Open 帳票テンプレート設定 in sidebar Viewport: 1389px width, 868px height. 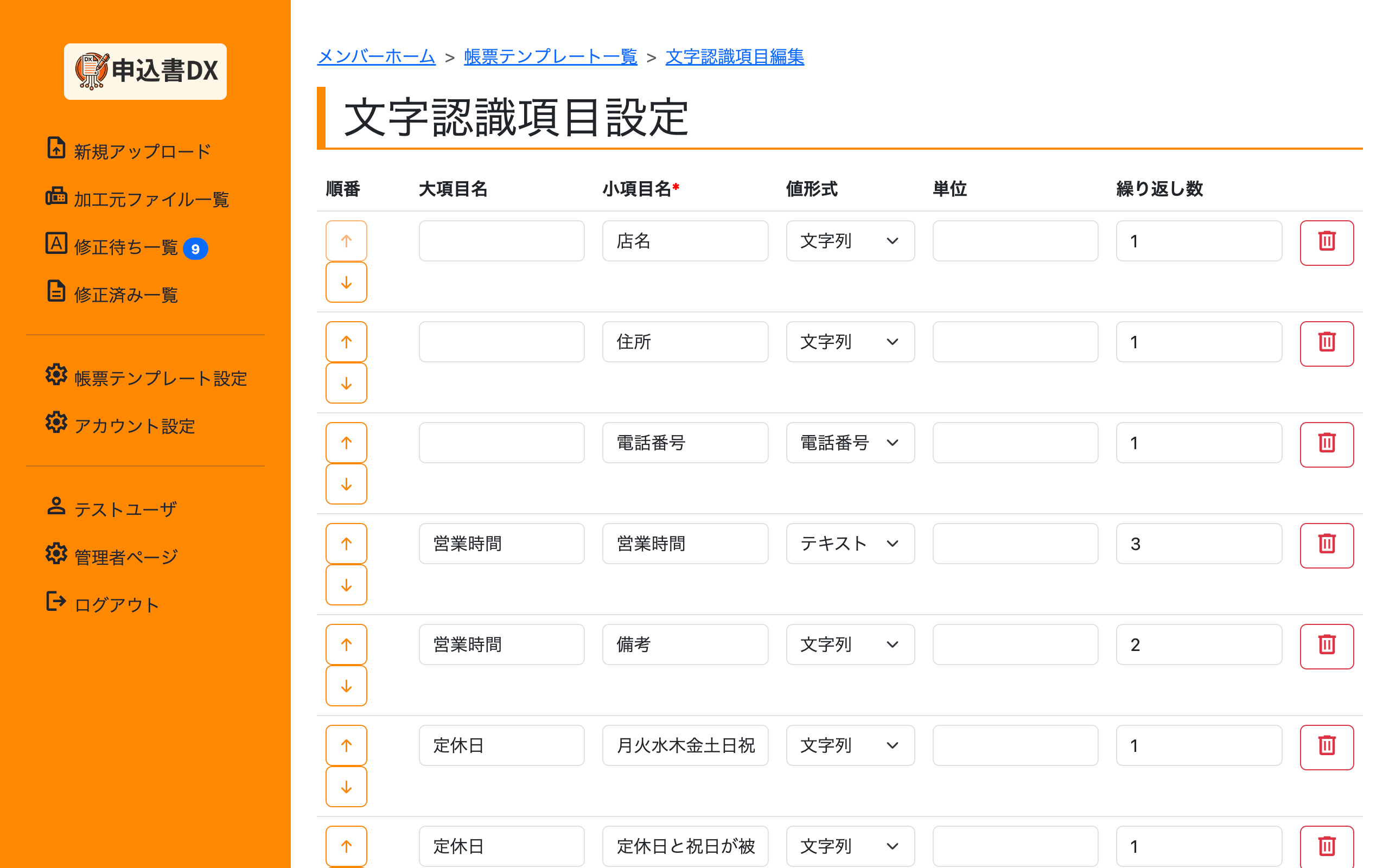point(146,377)
